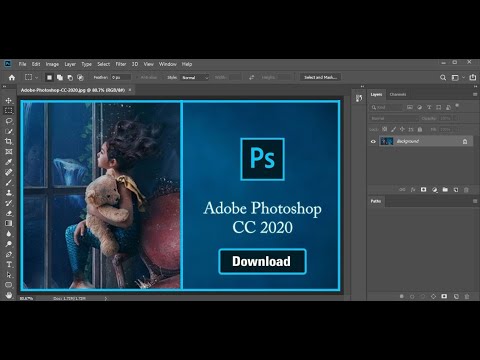
Task: Toggle pixel layer filter in Layers panel
Action: [410, 107]
